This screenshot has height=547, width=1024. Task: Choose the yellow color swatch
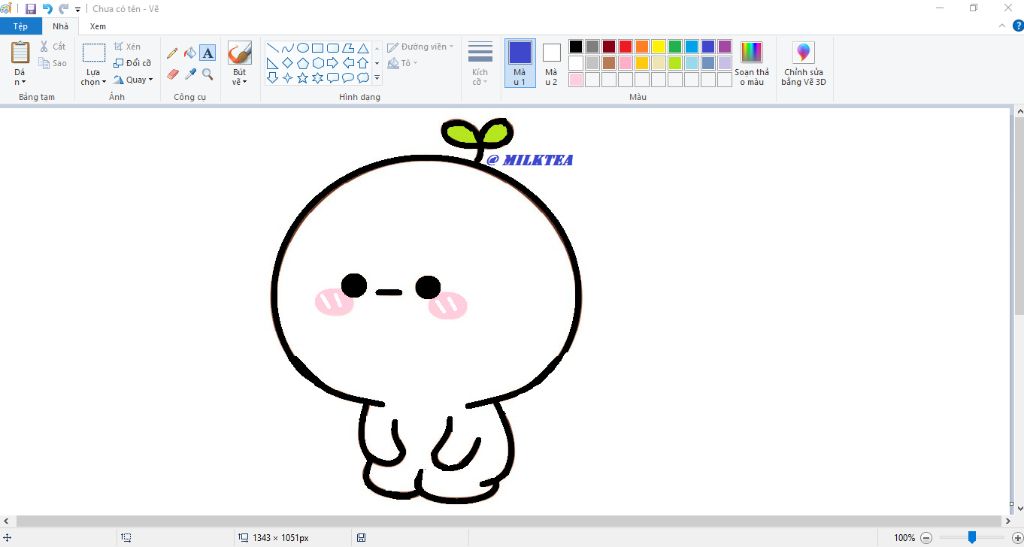point(658,46)
